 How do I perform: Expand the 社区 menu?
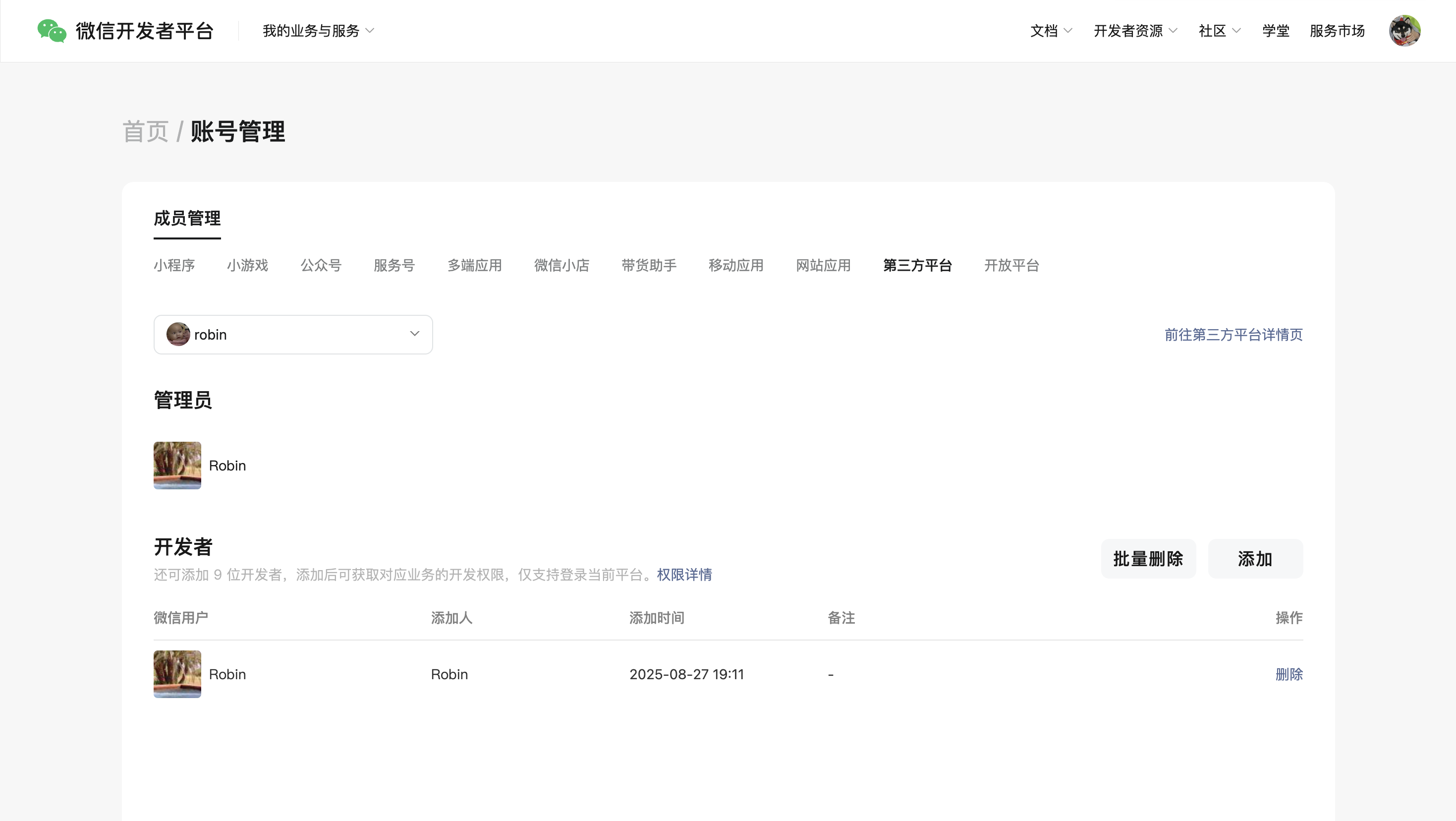pyautogui.click(x=1219, y=31)
